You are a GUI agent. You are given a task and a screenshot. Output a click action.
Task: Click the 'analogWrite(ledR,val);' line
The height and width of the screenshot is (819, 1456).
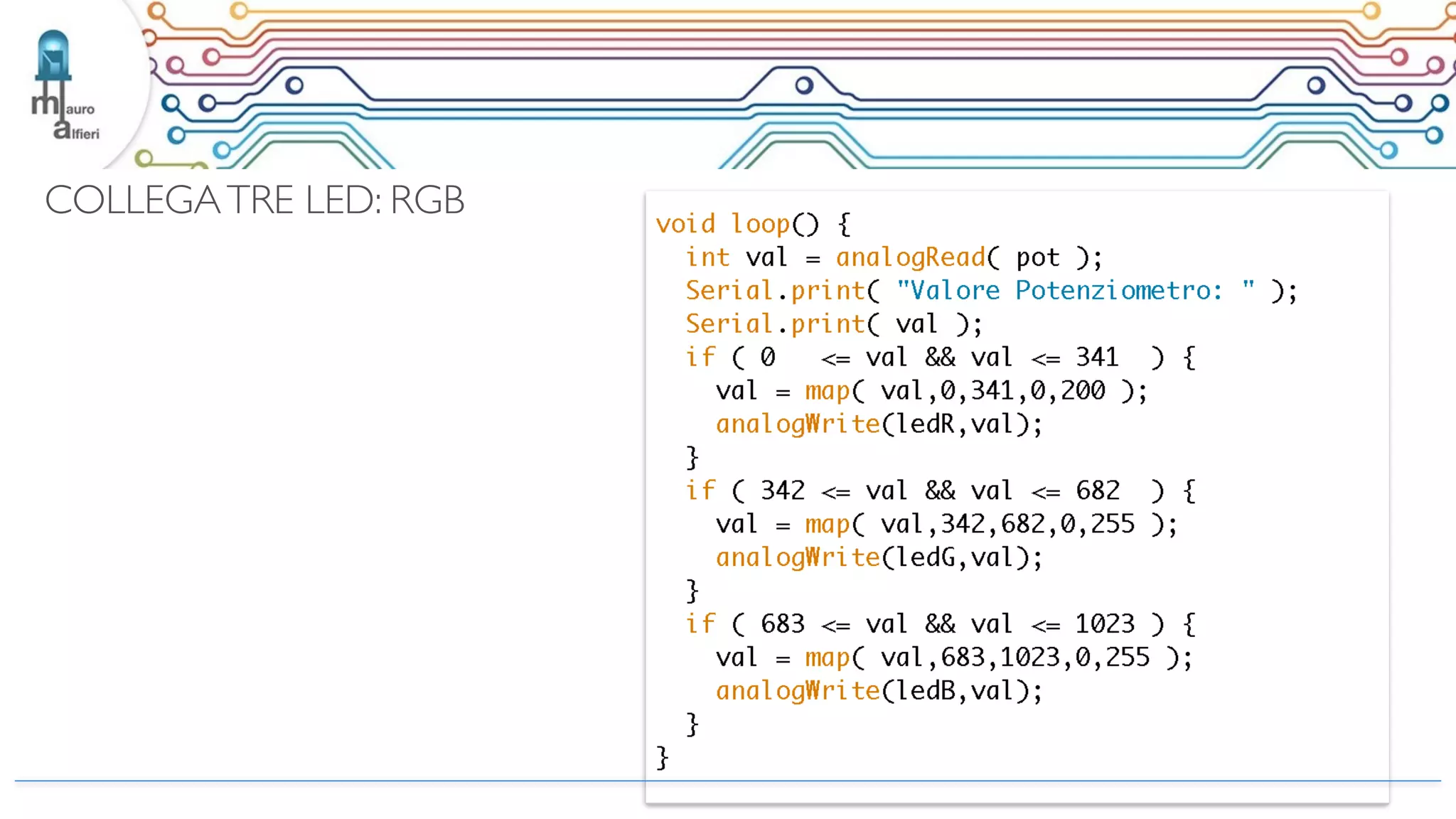point(879,424)
